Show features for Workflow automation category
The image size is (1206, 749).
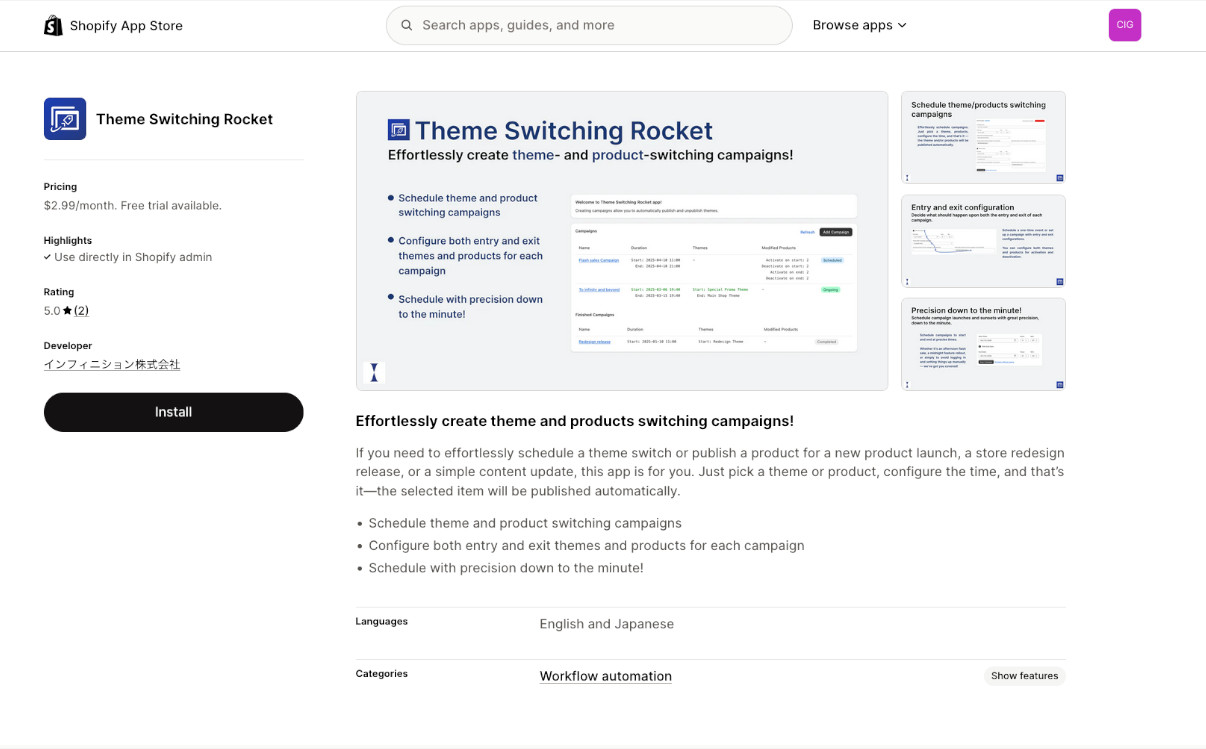tap(1024, 676)
